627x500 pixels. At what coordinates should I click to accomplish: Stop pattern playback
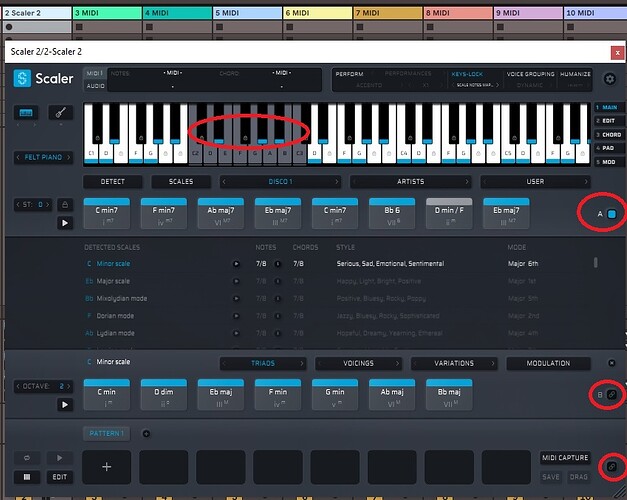point(27,477)
